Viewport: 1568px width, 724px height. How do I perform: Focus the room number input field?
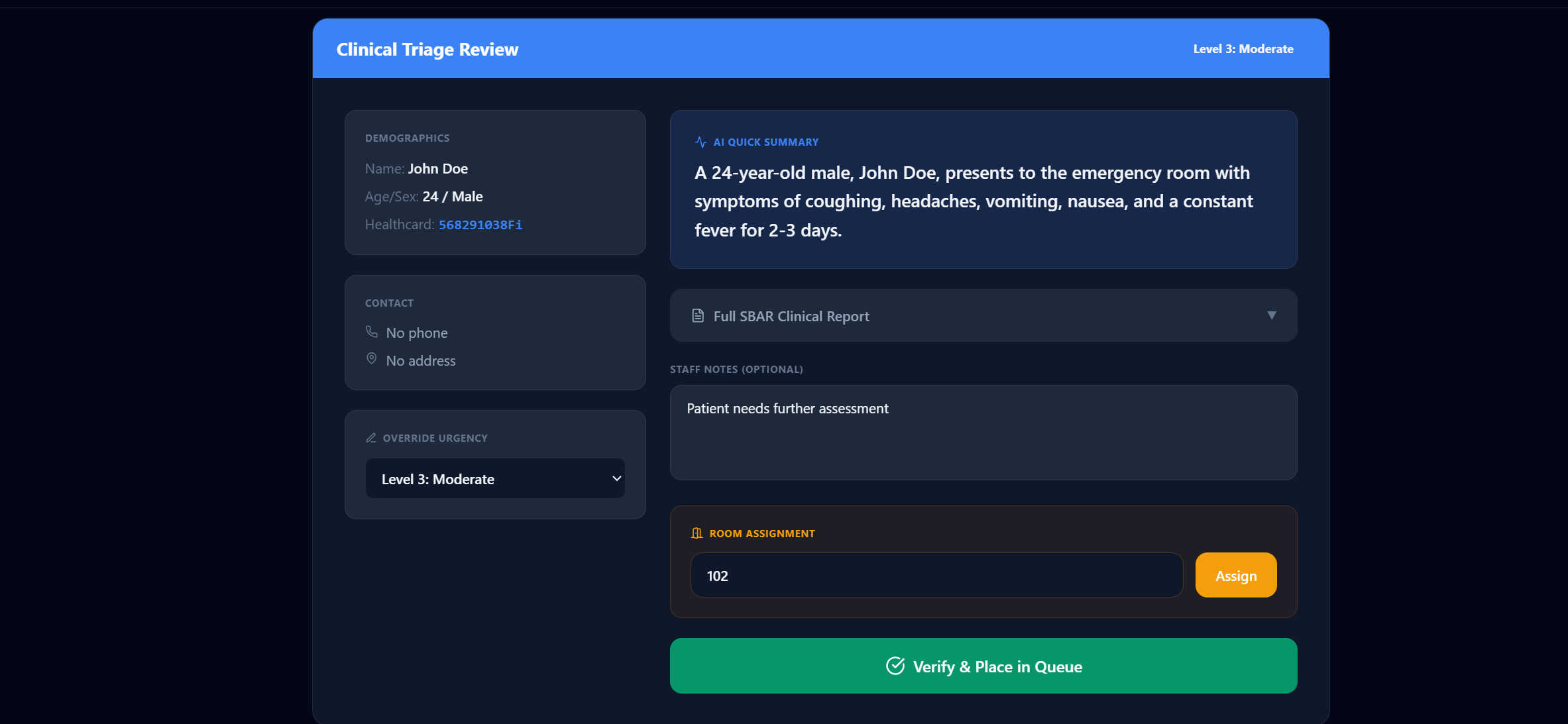[x=936, y=576]
